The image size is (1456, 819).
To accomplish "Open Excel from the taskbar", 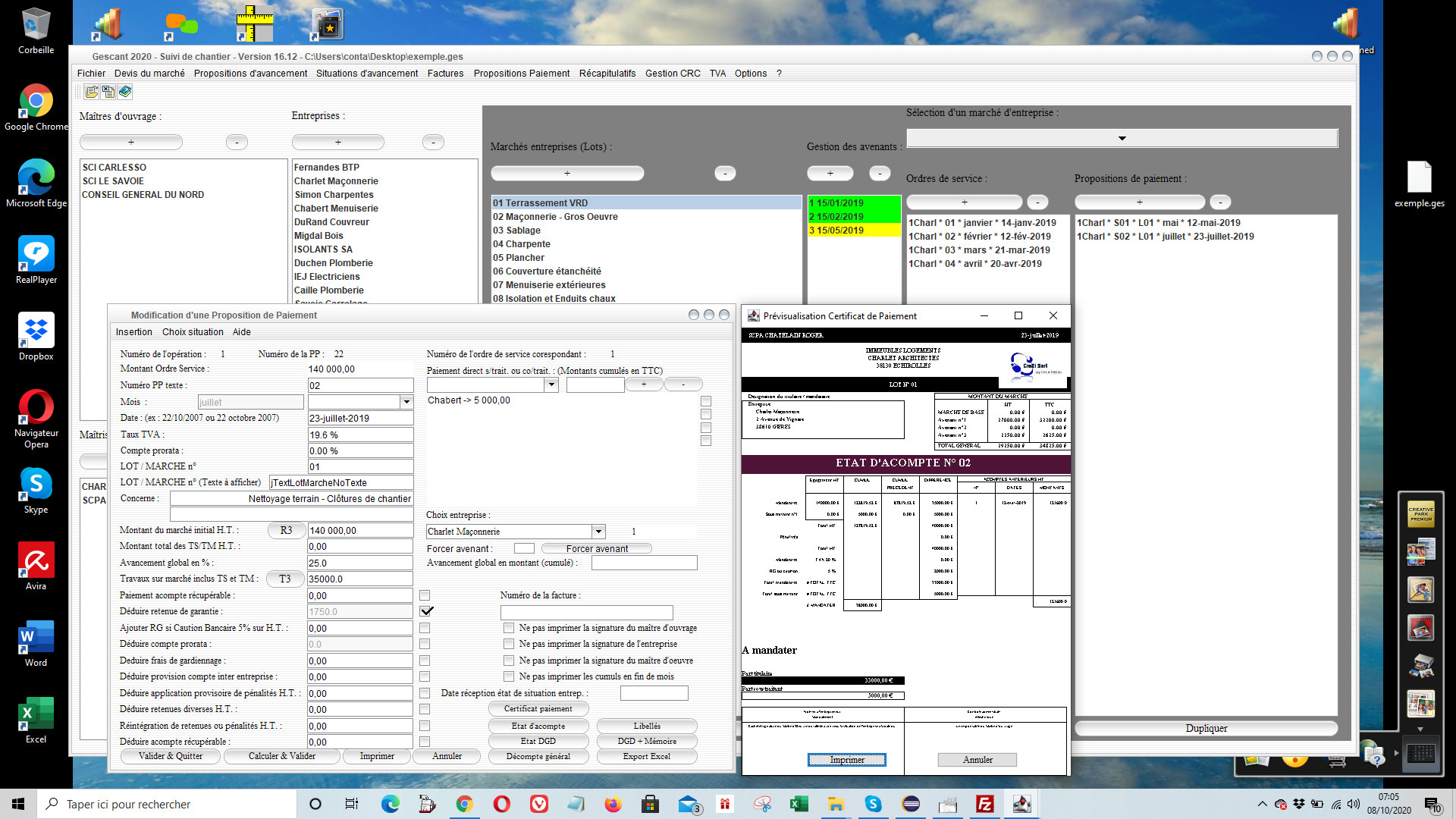I will [x=799, y=804].
